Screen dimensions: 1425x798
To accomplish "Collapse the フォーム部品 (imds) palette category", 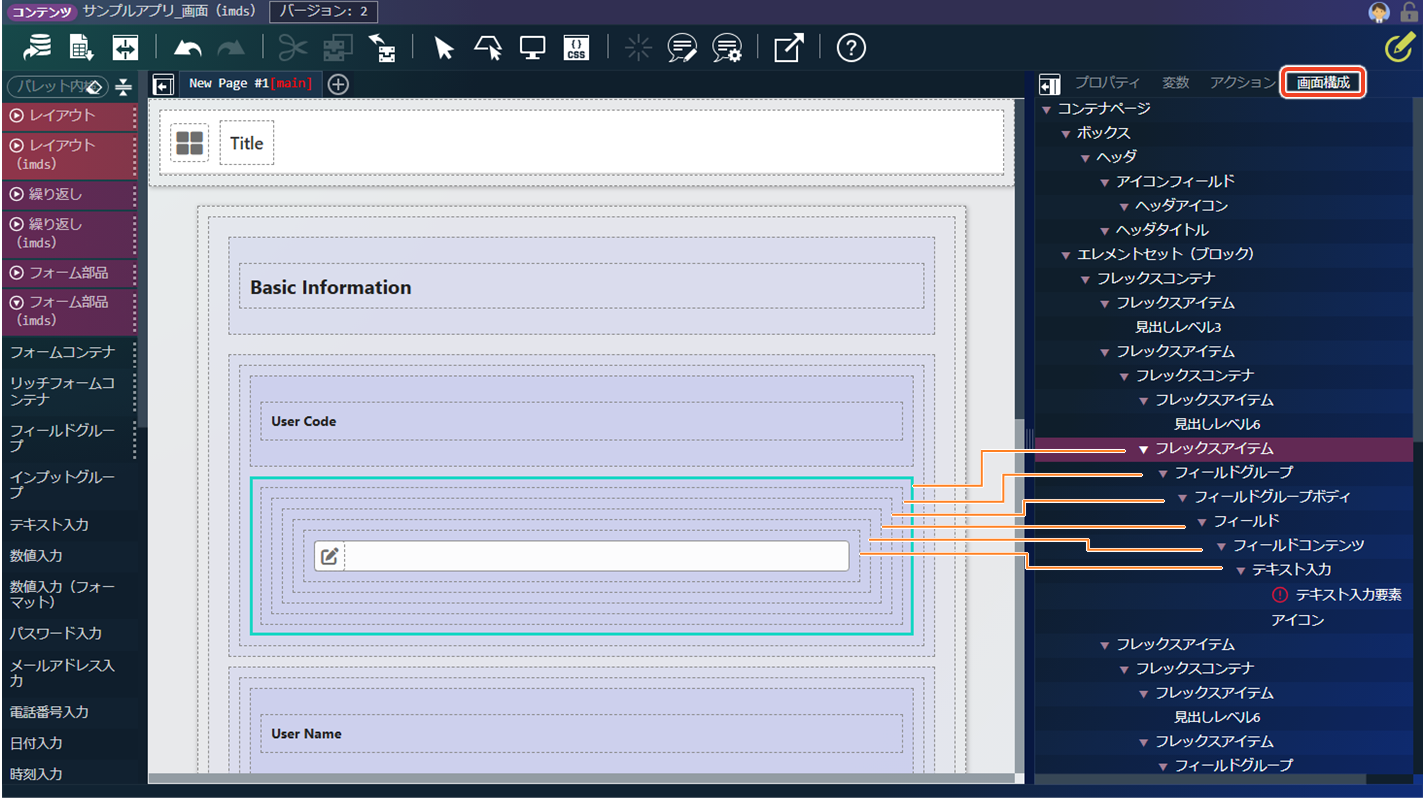I will (x=16, y=302).
